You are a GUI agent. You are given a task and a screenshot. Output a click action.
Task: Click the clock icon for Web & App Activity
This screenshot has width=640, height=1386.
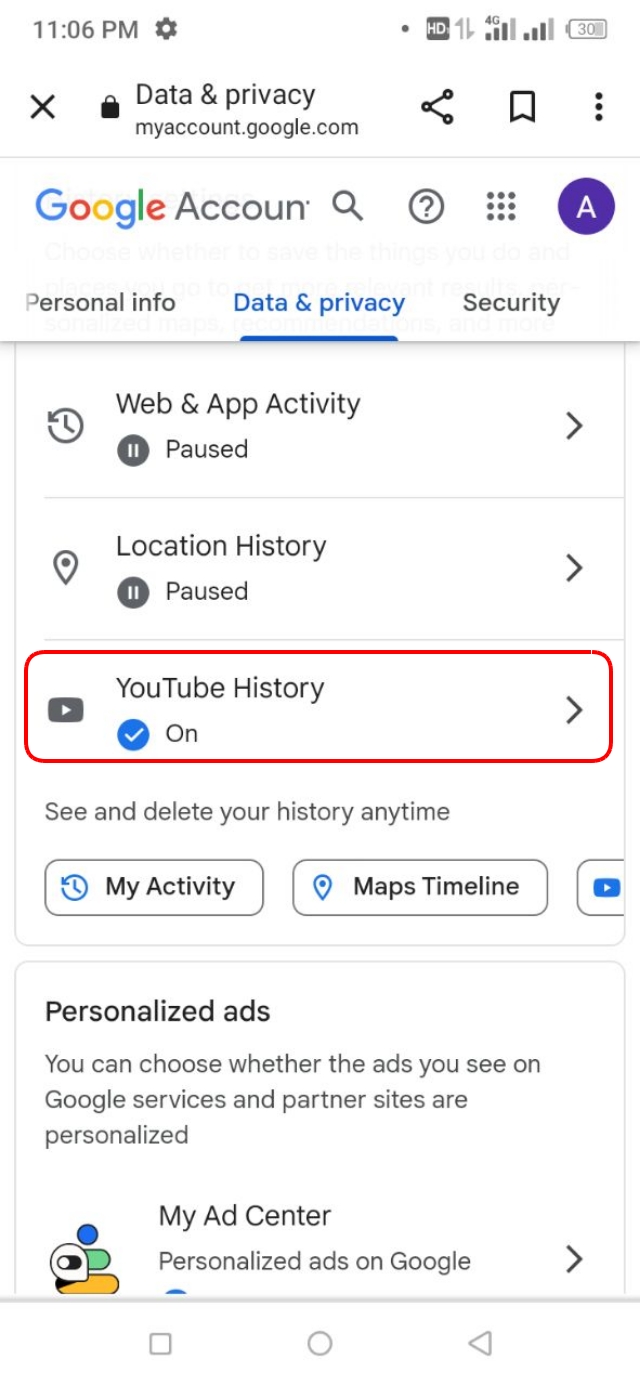pyautogui.click(x=64, y=425)
